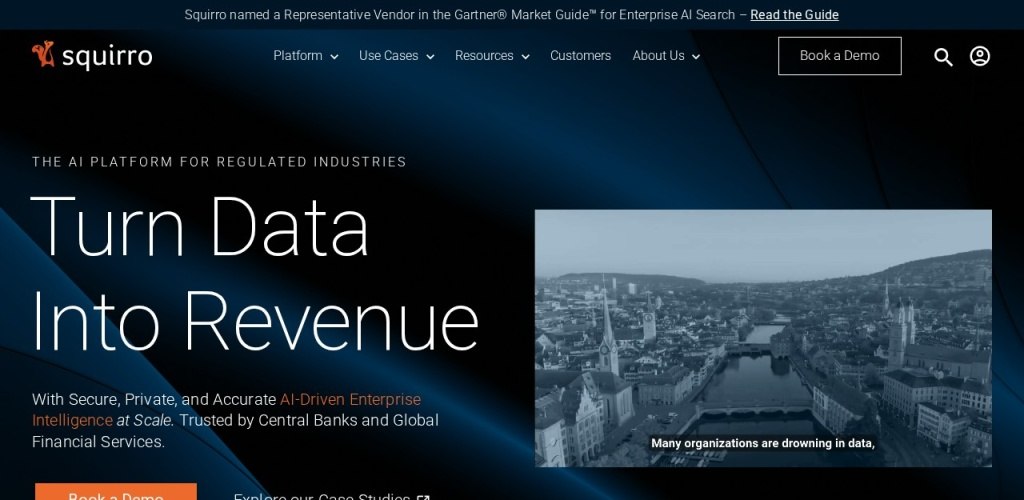Image resolution: width=1024 pixels, height=500 pixels.
Task: Expand the Use Cases chevron arrow
Action: pos(430,57)
